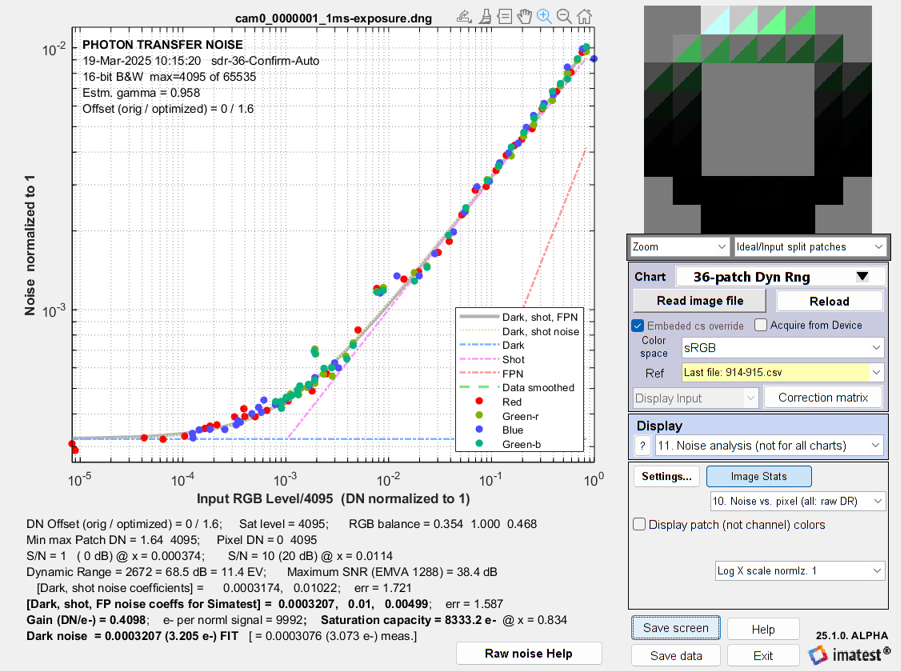Enable Acquire from Device checkbox
This screenshot has height=671, width=901.
coord(761,325)
